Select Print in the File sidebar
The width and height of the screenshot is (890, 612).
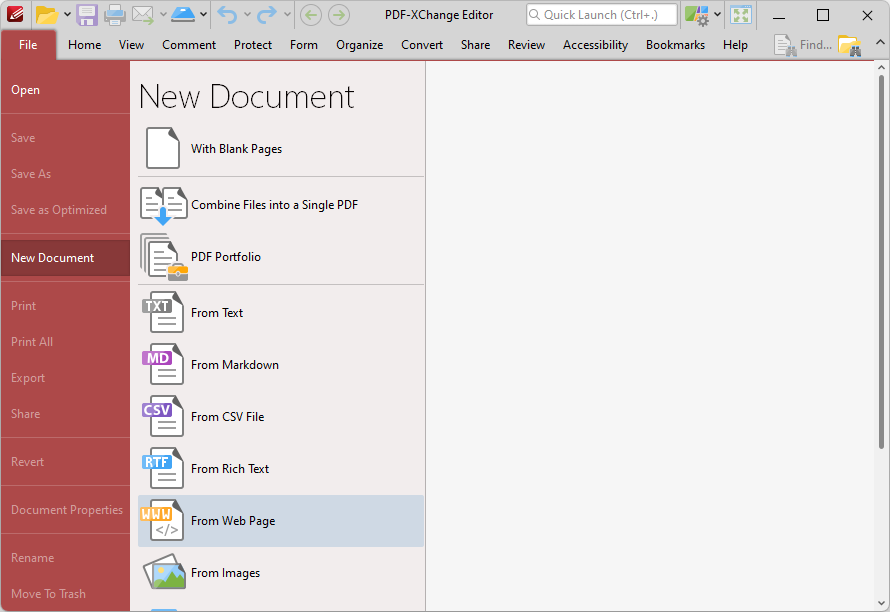point(65,306)
